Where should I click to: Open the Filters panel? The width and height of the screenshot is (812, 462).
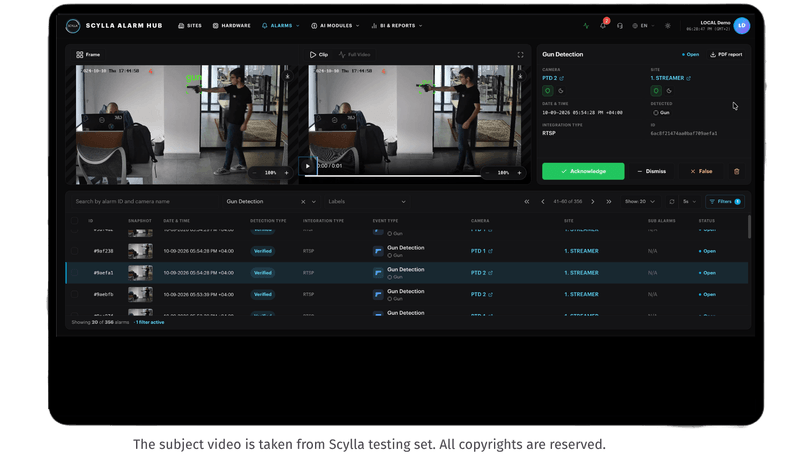tap(725, 201)
